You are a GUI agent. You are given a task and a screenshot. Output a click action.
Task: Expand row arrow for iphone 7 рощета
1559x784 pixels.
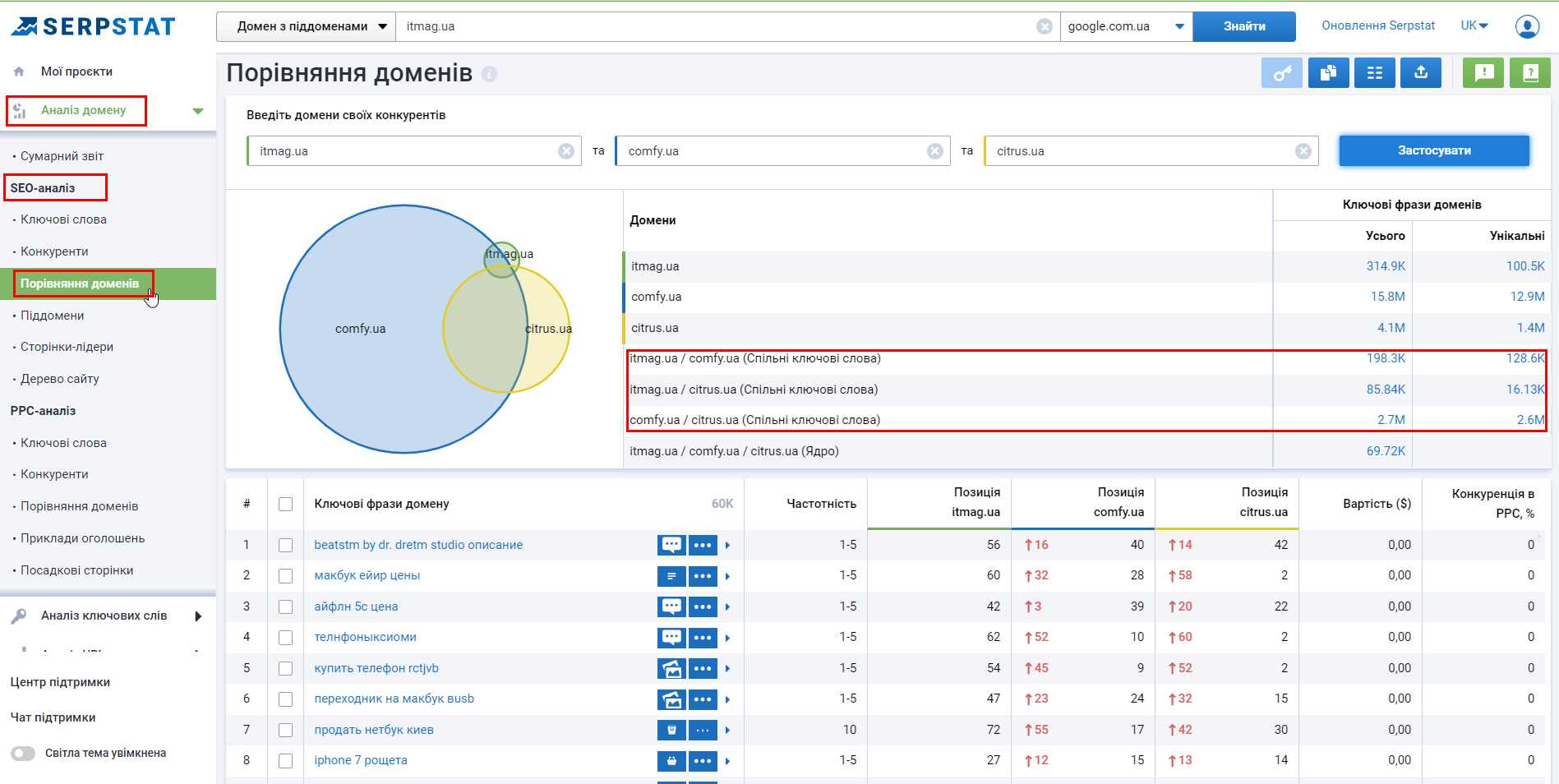[728, 761]
